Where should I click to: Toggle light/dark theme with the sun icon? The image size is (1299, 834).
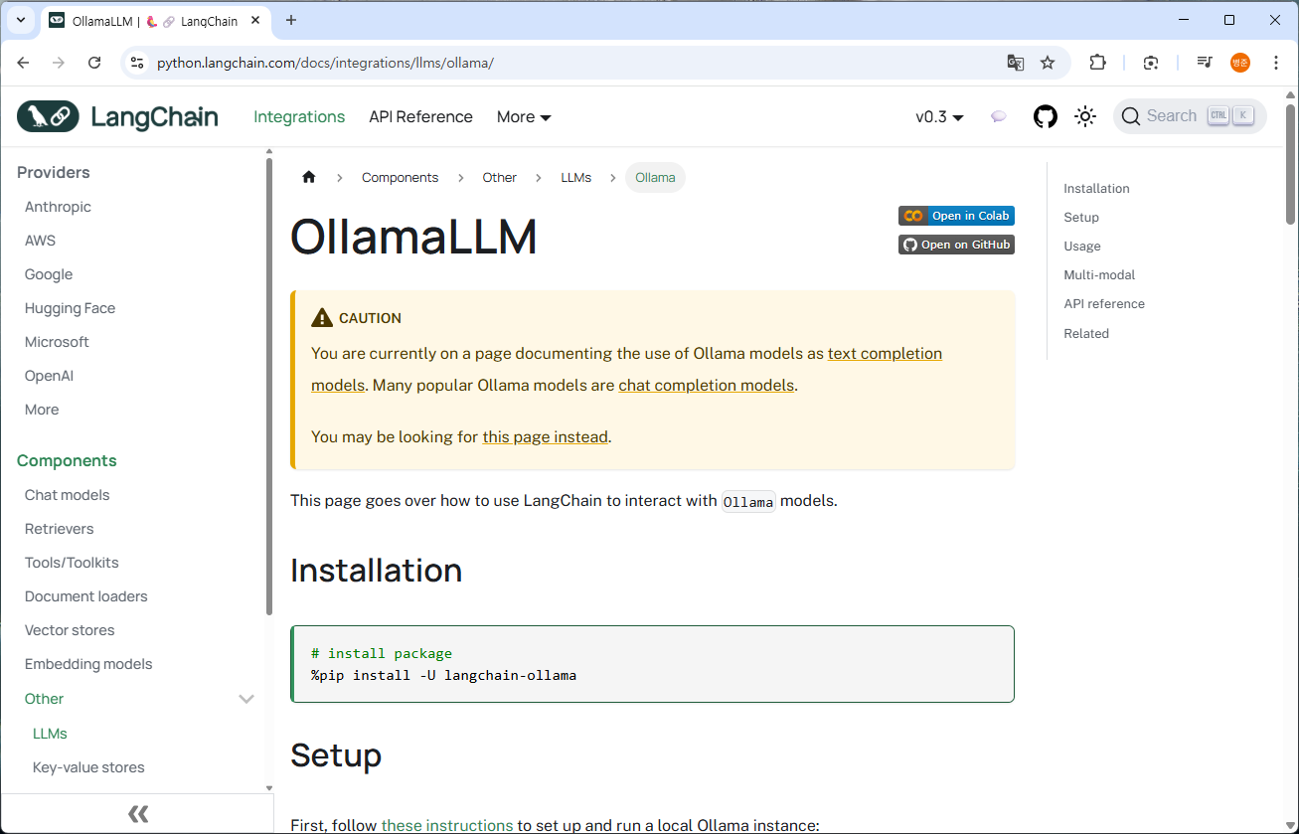click(x=1085, y=117)
